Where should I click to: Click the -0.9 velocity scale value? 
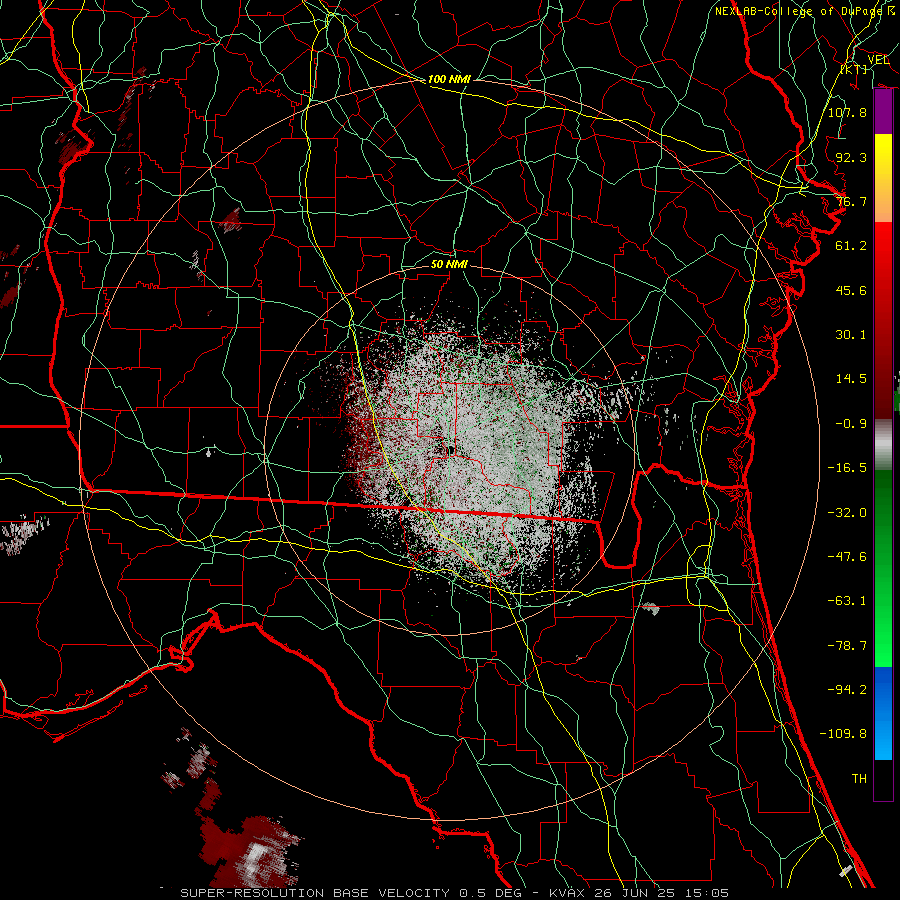[851, 424]
